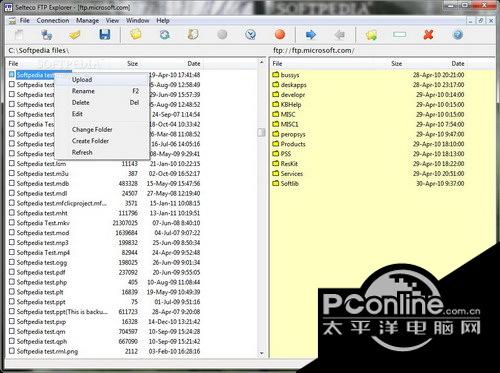Click the local pane scrollbar thumb
The image size is (500, 373).
tap(261, 133)
